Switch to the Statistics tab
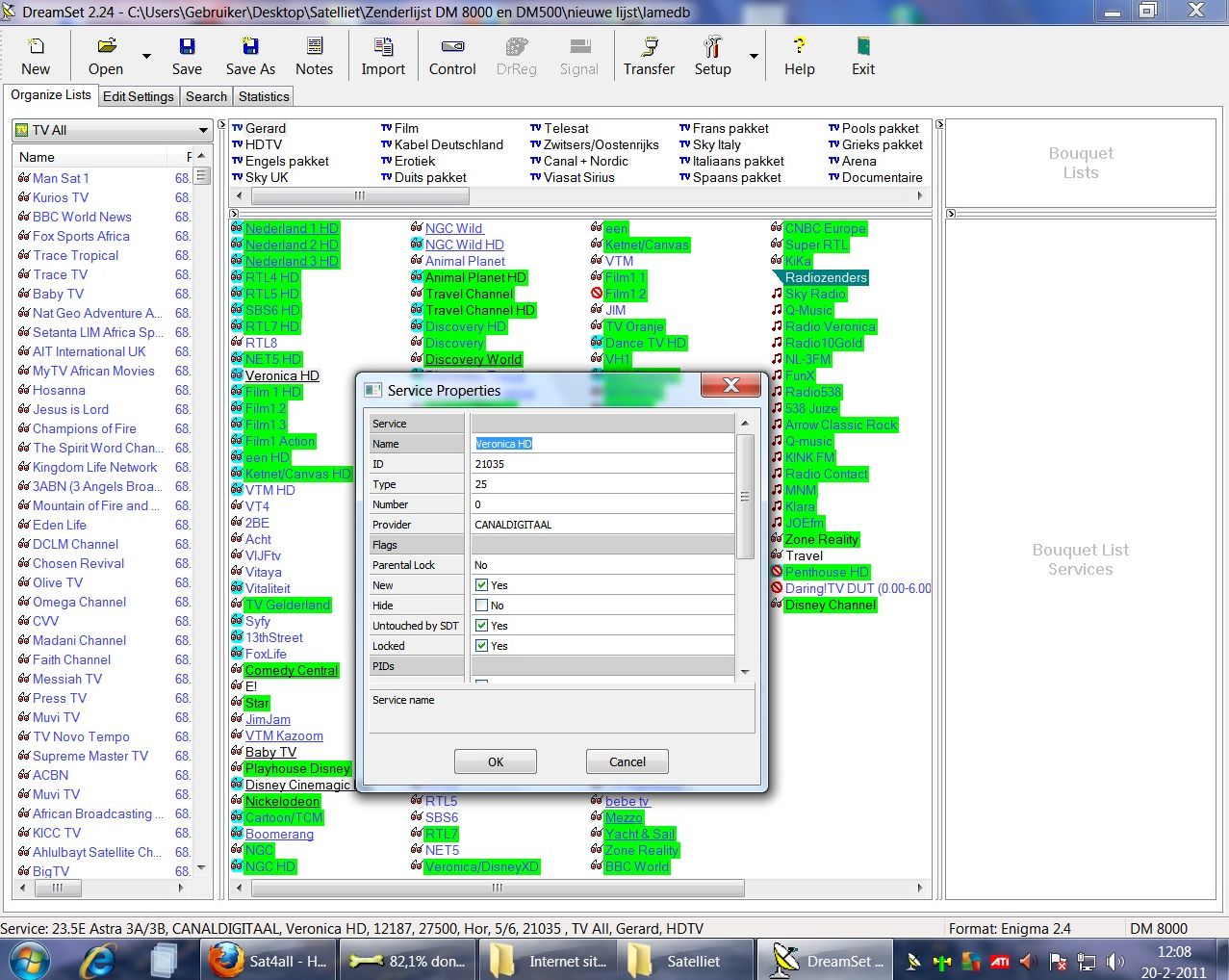 click(264, 96)
